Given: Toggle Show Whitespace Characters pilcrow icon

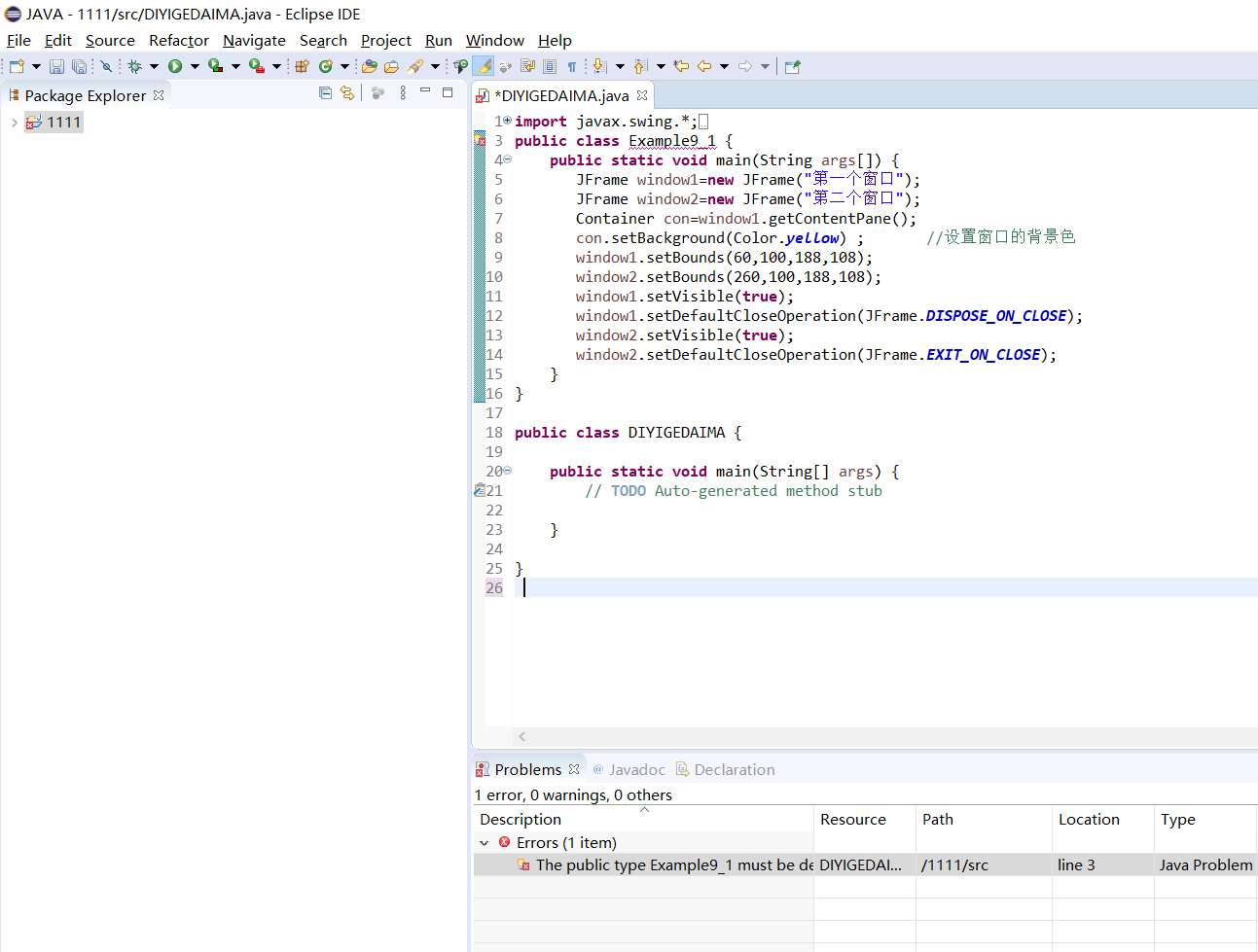Looking at the screenshot, I should (572, 66).
